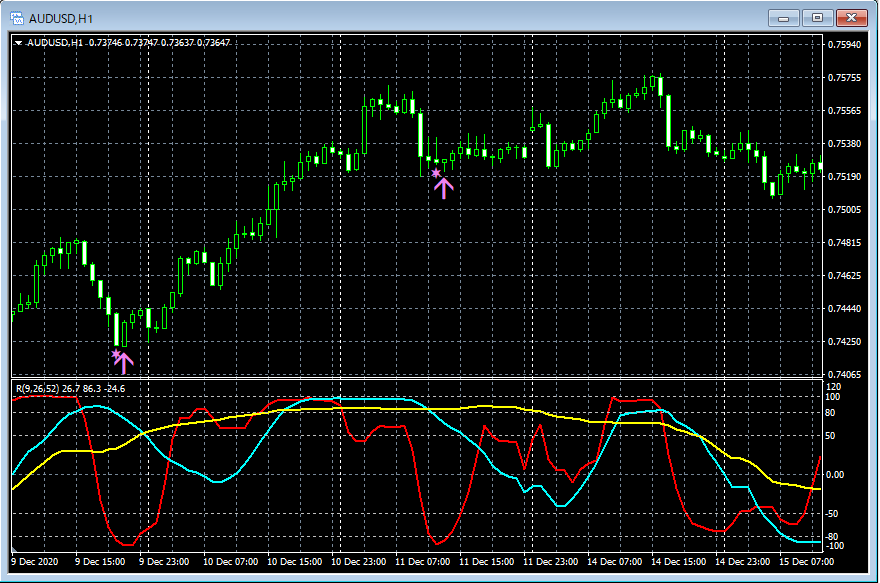Click the -100 level on indicator scale
880x583 pixels.
[836, 546]
